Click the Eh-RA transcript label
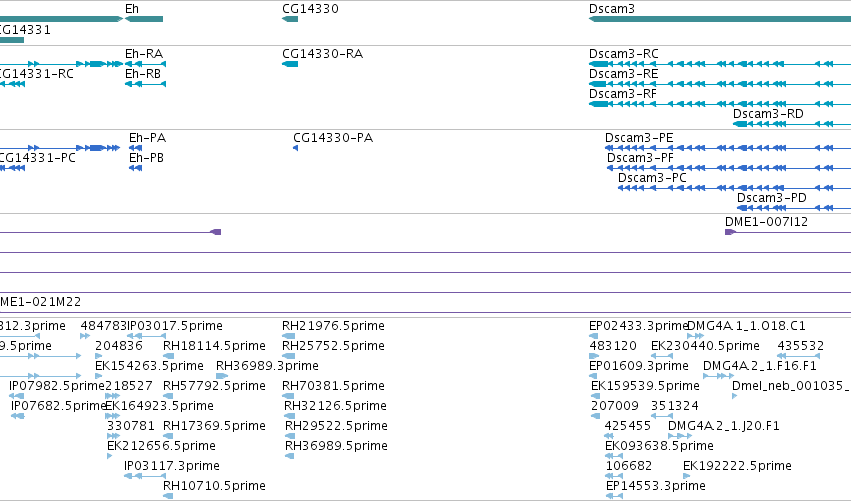Viewport: 851px width, 501px height. pyautogui.click(x=144, y=54)
